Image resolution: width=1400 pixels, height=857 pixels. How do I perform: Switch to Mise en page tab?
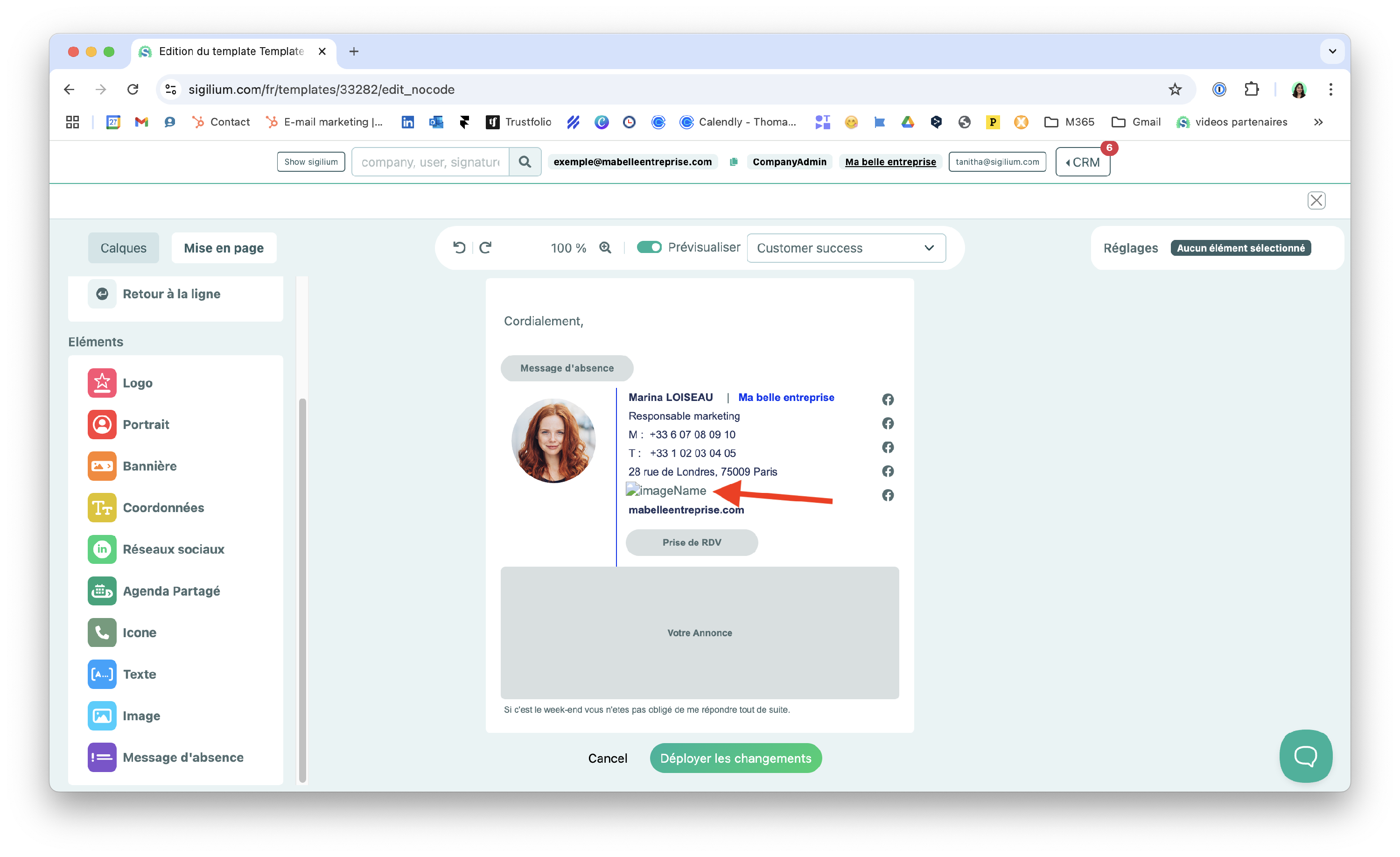(x=223, y=248)
